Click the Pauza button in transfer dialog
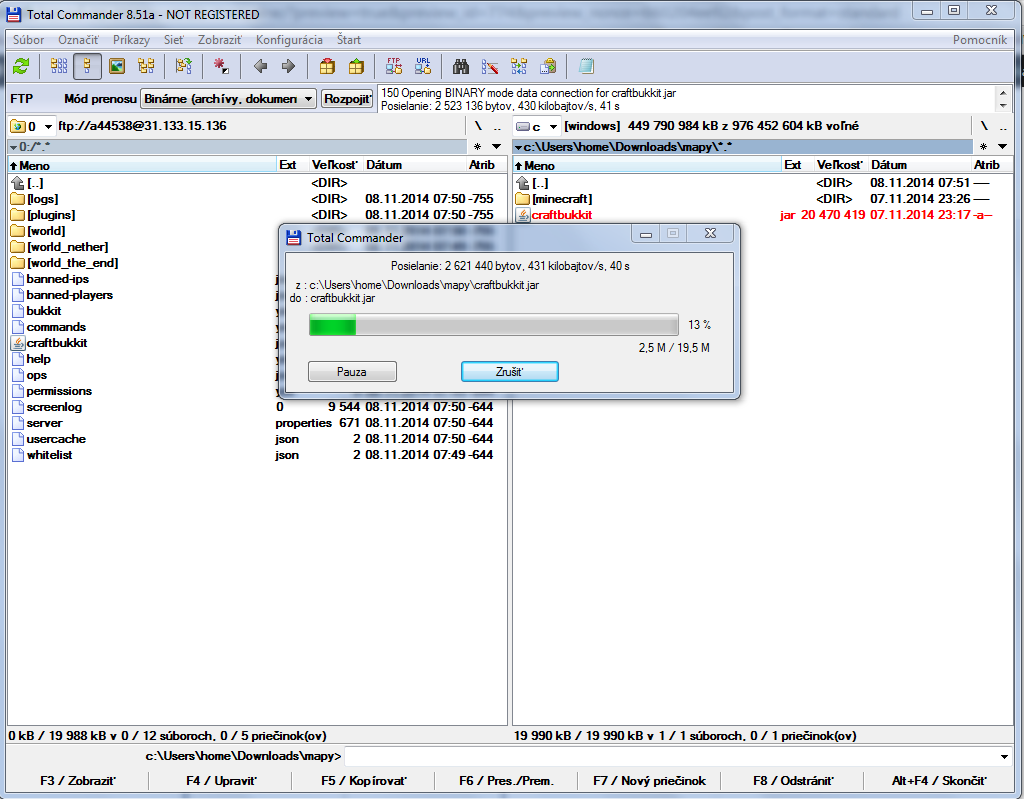1024x799 pixels. [x=352, y=372]
